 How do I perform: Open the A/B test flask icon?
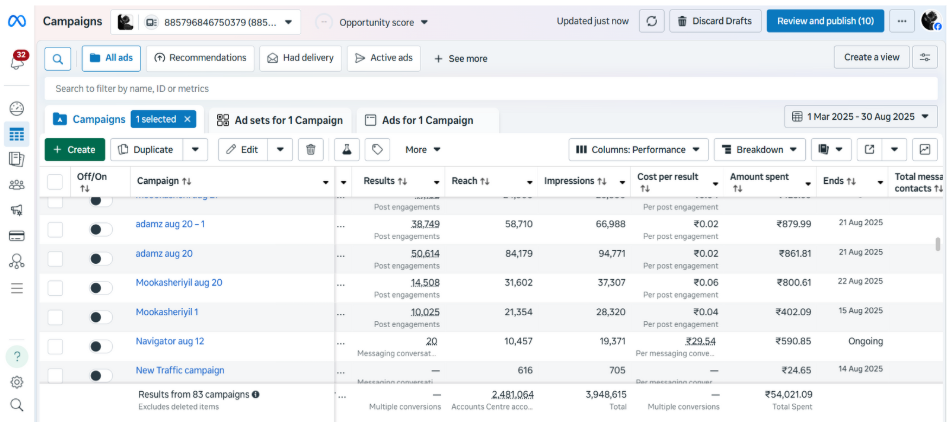[347, 150]
